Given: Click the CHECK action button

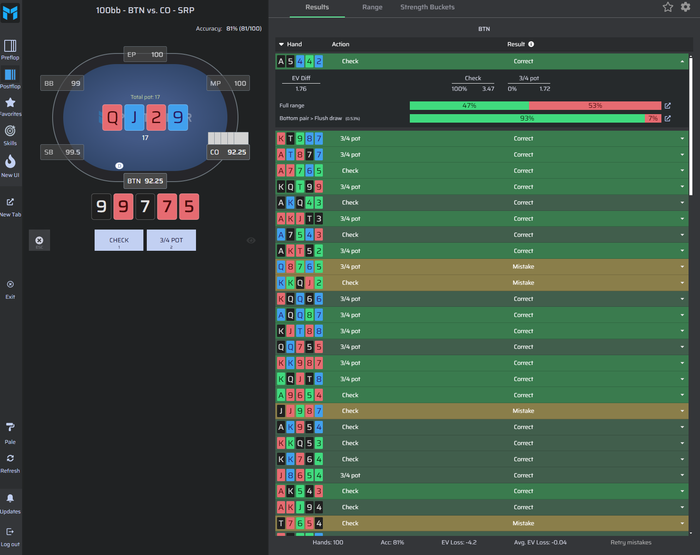Looking at the screenshot, I should coord(119,240).
